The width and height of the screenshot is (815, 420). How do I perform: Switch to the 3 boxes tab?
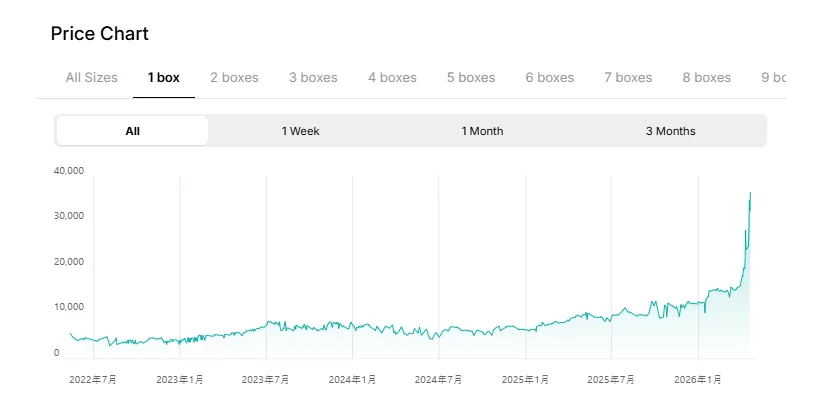point(313,77)
